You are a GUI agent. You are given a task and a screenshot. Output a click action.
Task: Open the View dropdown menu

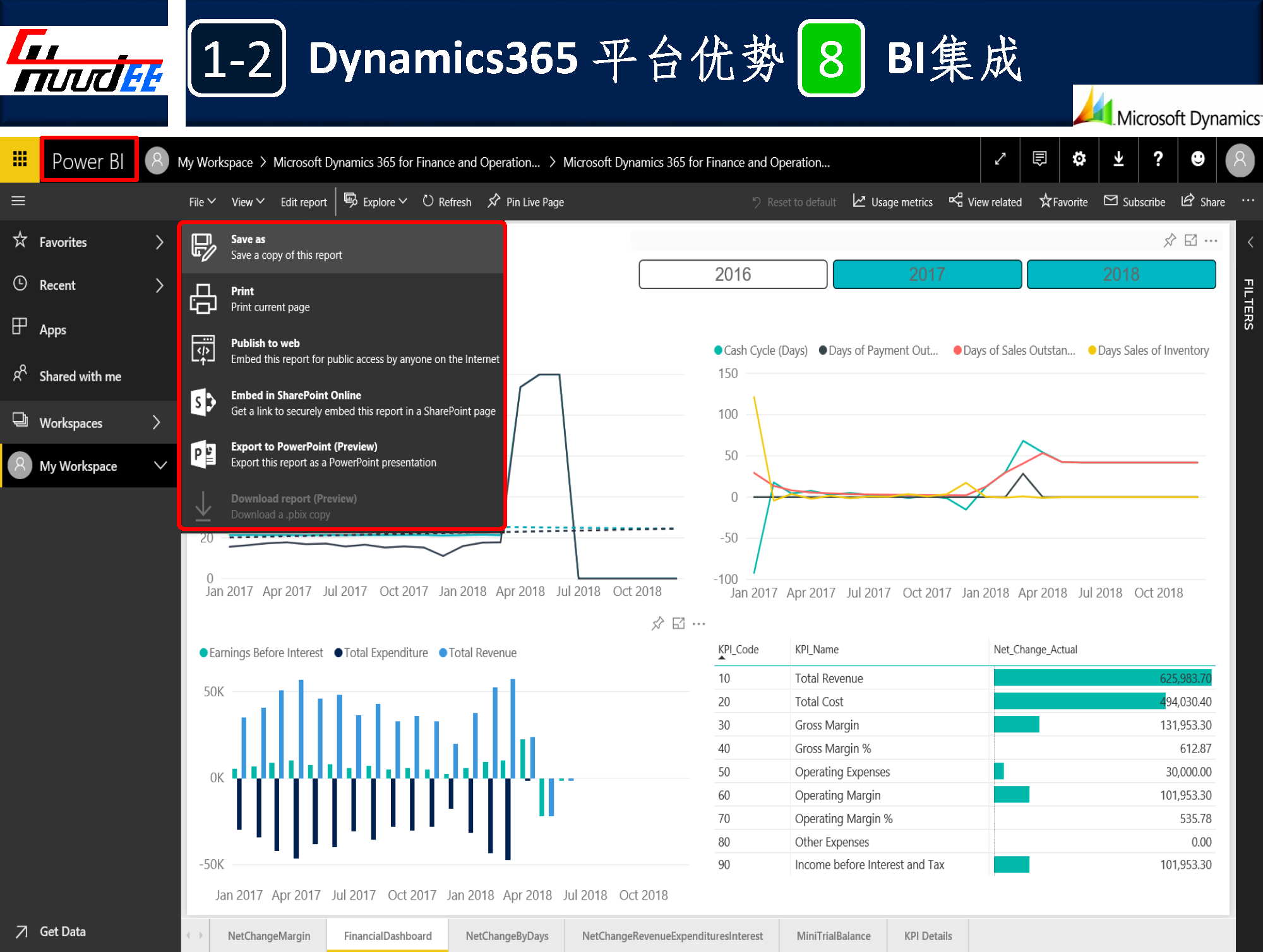248,202
